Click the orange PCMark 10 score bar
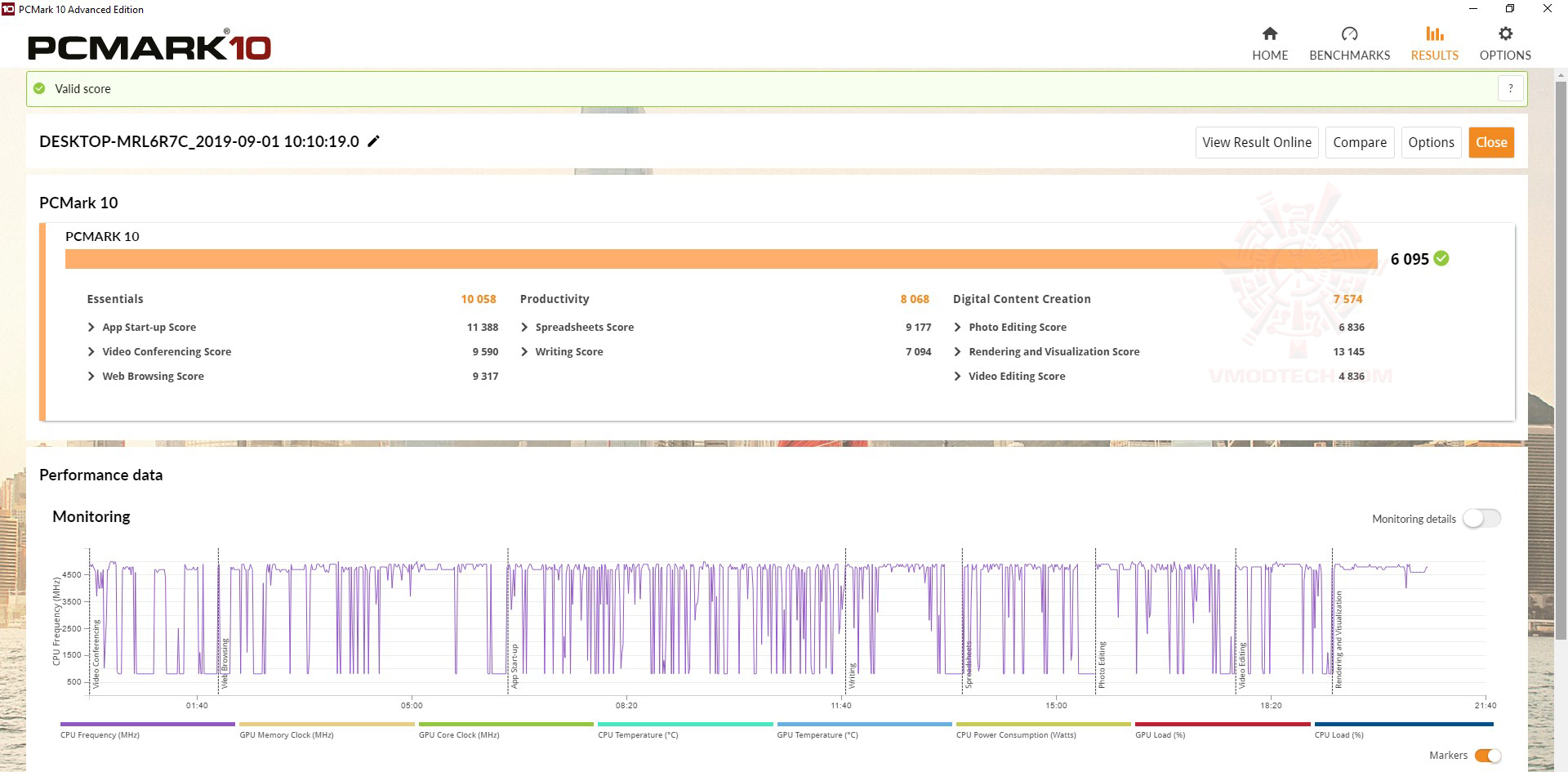 coord(721,259)
